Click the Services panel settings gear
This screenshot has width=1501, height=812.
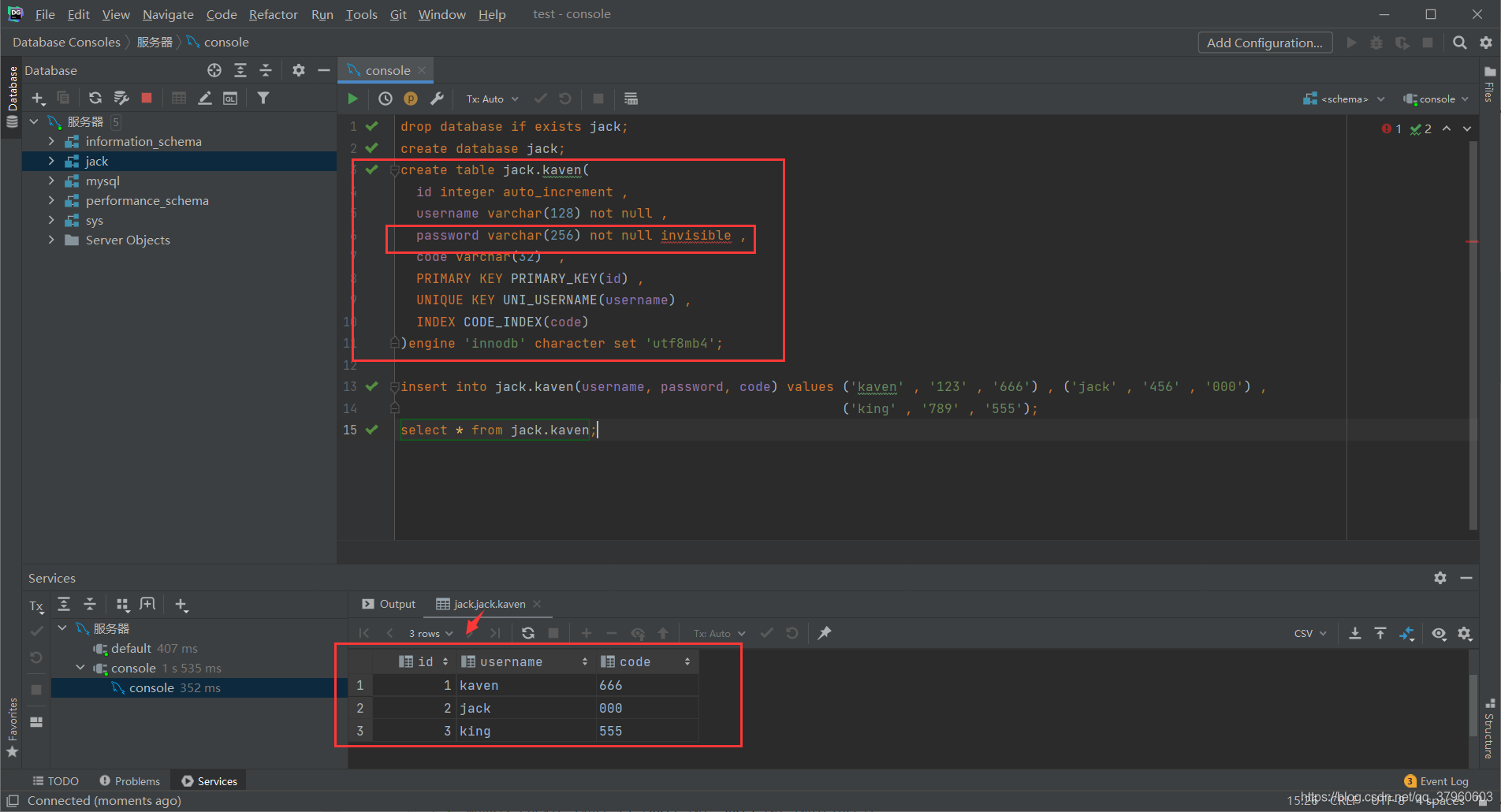coord(1440,578)
